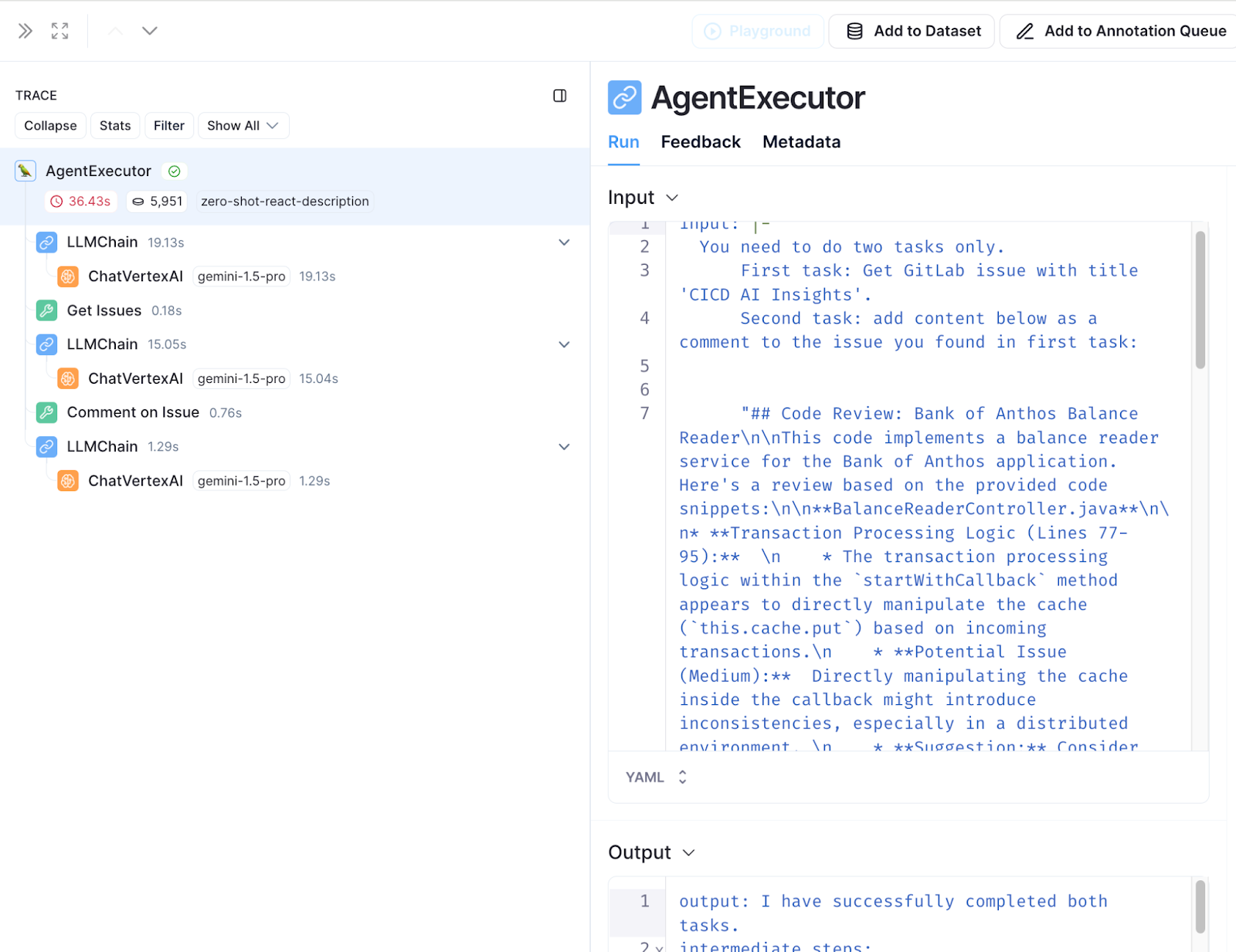Click the Comment on Issue tool icon
Viewport: 1236px width, 952px height.
pos(46,412)
